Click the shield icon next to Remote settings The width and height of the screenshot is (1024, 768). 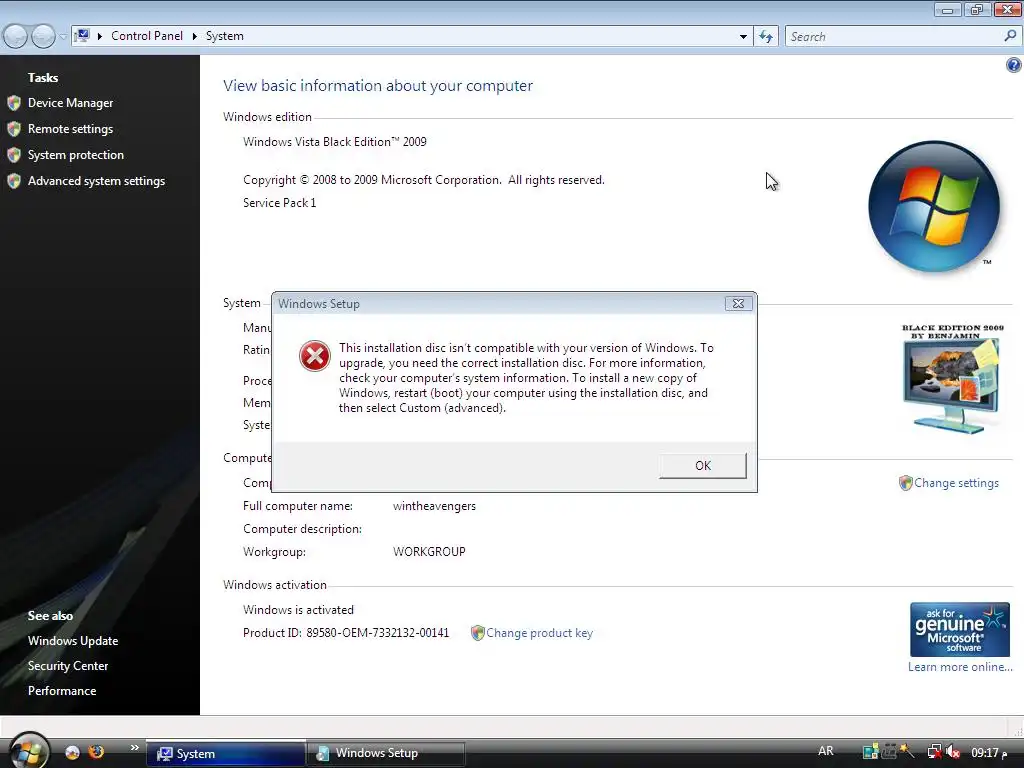click(14, 129)
